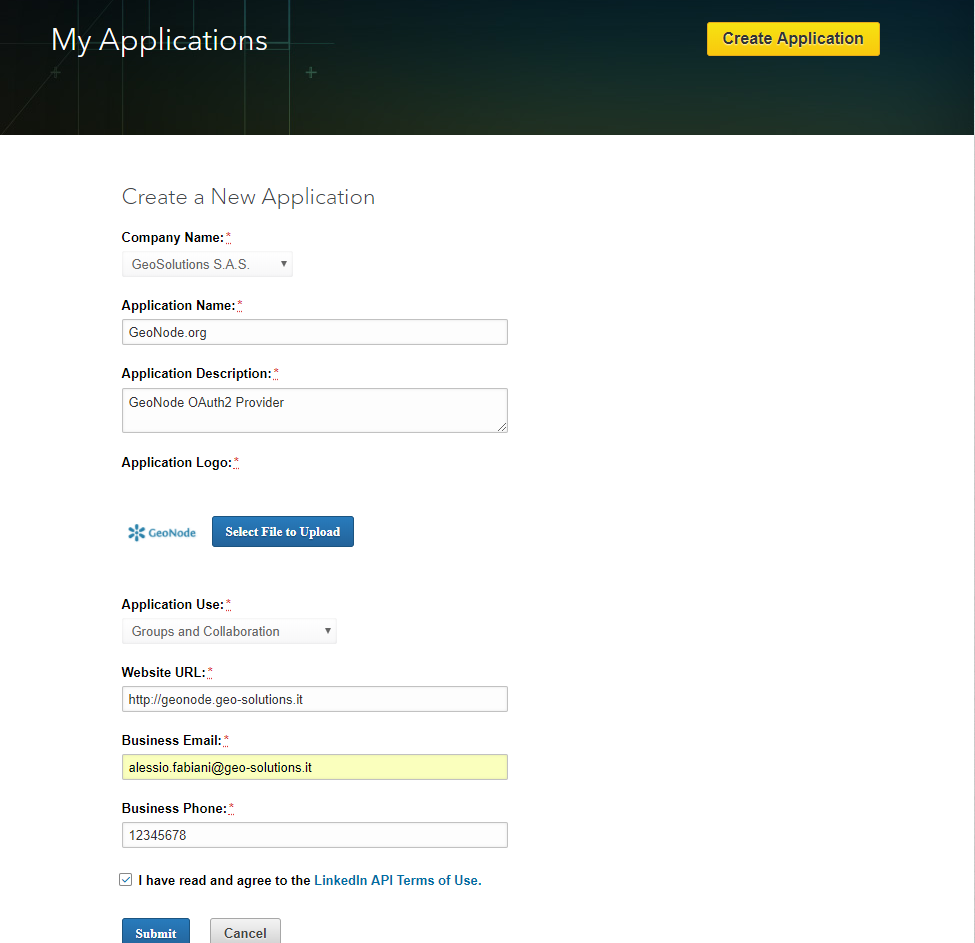The width and height of the screenshot is (975, 943).
Task: Click the My Applications page heading
Action: click(x=159, y=40)
